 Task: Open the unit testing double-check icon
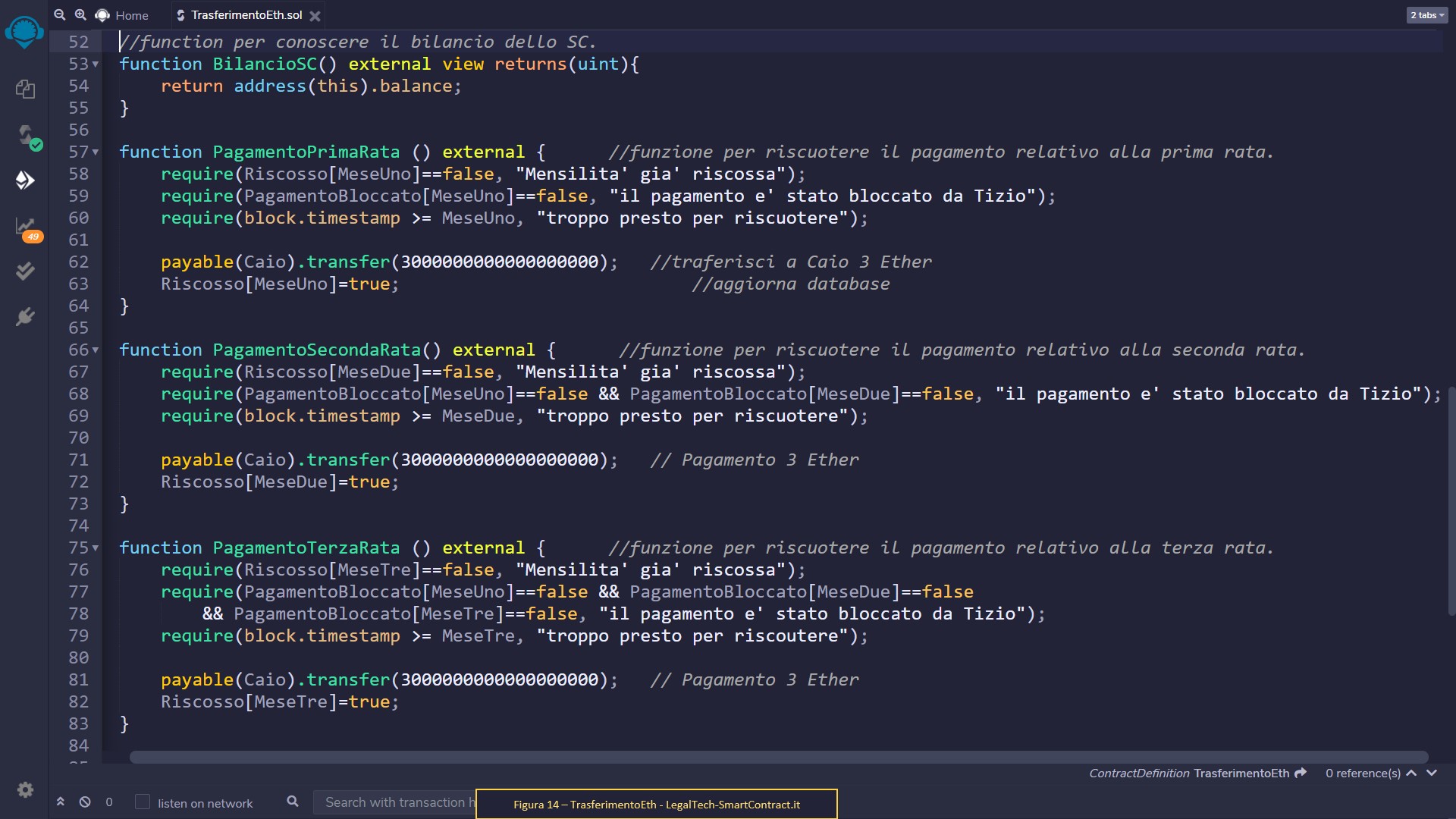tap(25, 271)
